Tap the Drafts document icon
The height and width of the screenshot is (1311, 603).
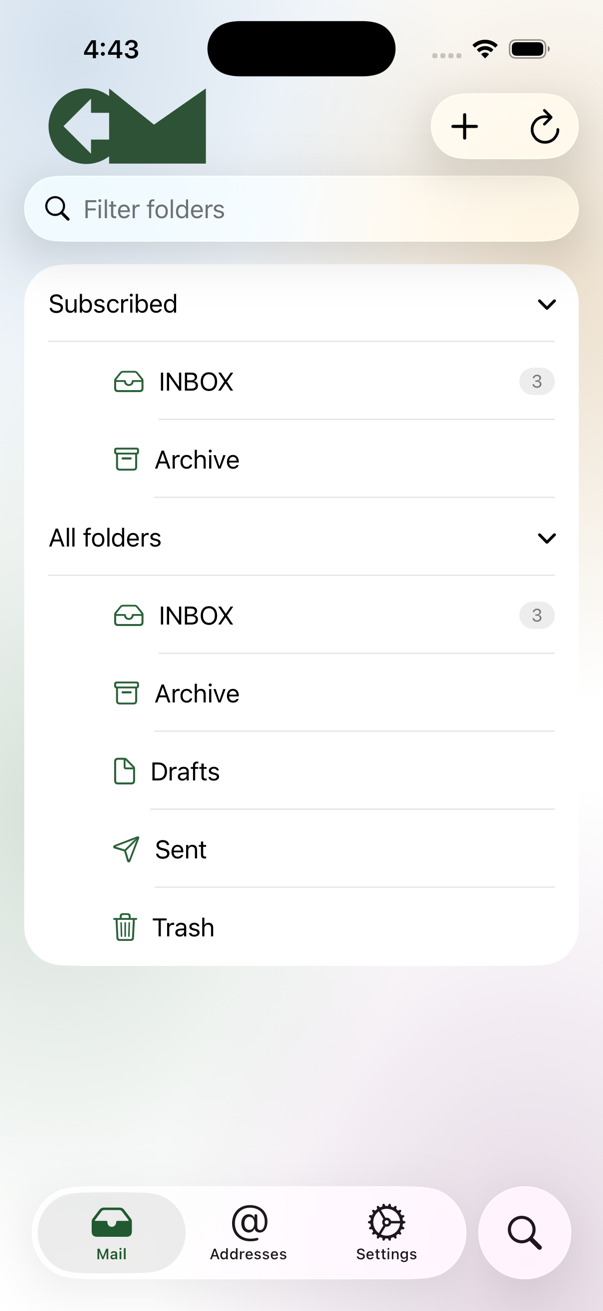click(124, 771)
